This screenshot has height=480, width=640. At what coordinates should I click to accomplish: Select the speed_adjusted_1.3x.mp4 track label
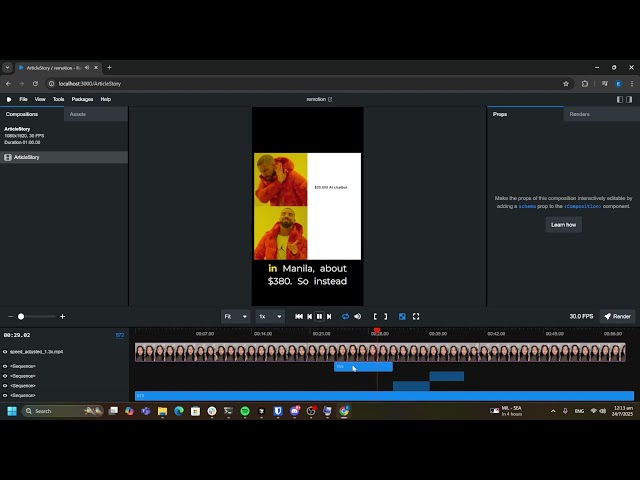pyautogui.click(x=36, y=352)
